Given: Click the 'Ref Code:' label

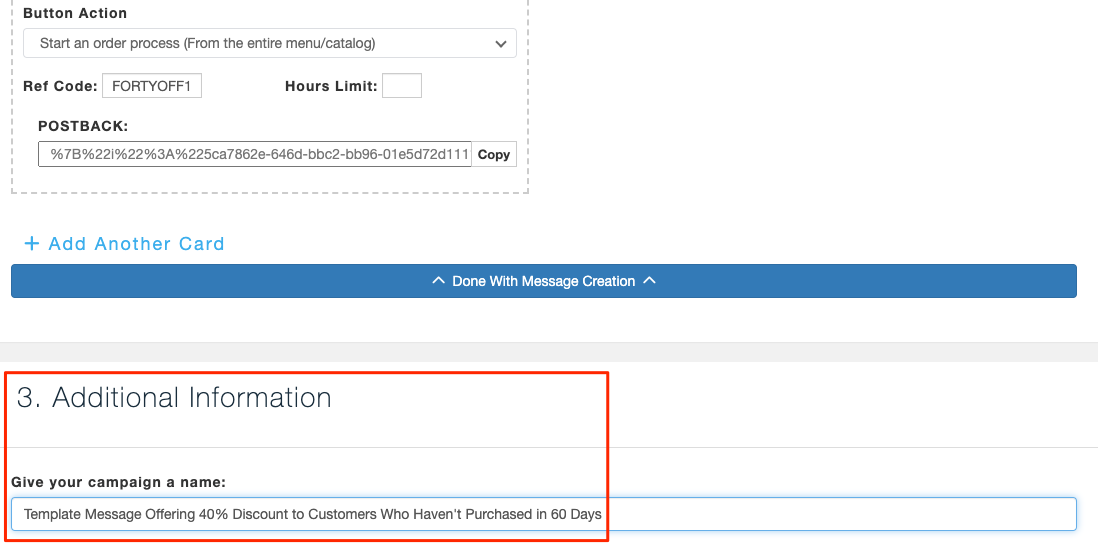Looking at the screenshot, I should point(60,86).
